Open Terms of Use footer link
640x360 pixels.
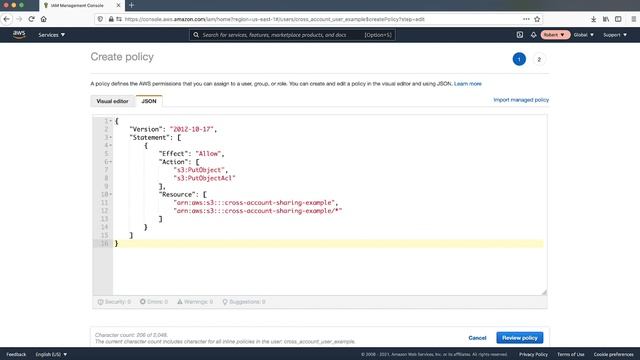(x=571, y=354)
